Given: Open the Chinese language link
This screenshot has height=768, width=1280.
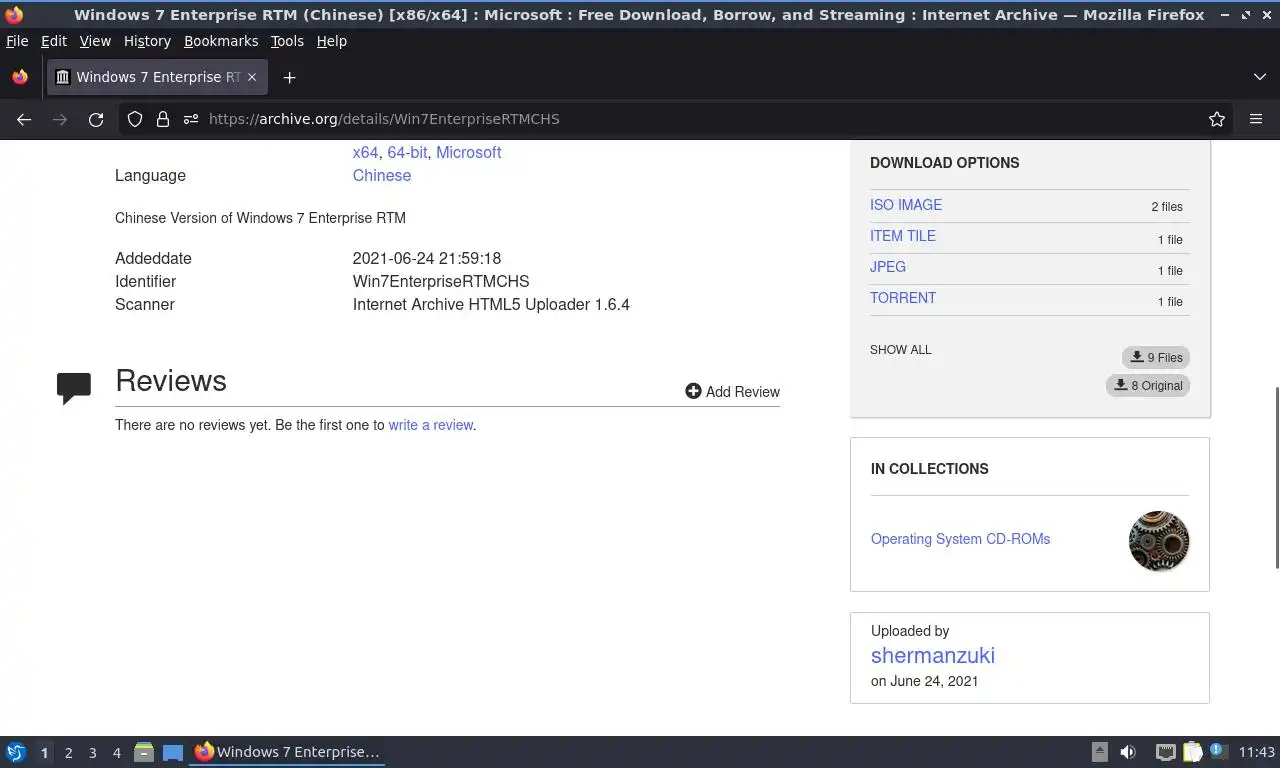Looking at the screenshot, I should [381, 175].
